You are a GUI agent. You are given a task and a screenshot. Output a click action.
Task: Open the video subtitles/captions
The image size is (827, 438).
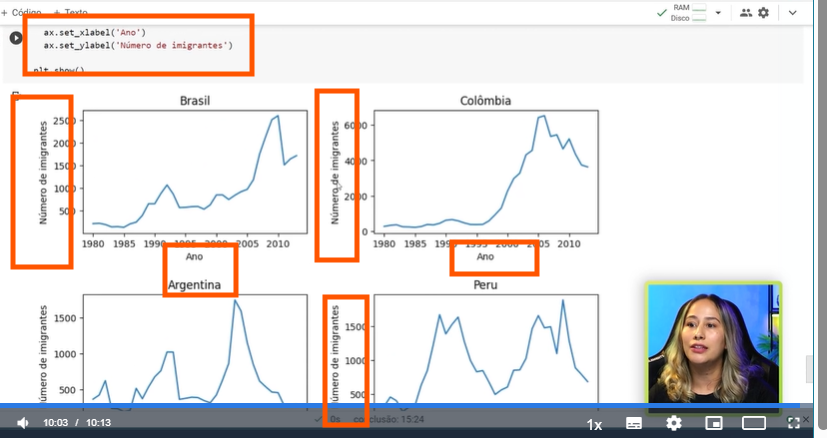pyautogui.click(x=634, y=423)
